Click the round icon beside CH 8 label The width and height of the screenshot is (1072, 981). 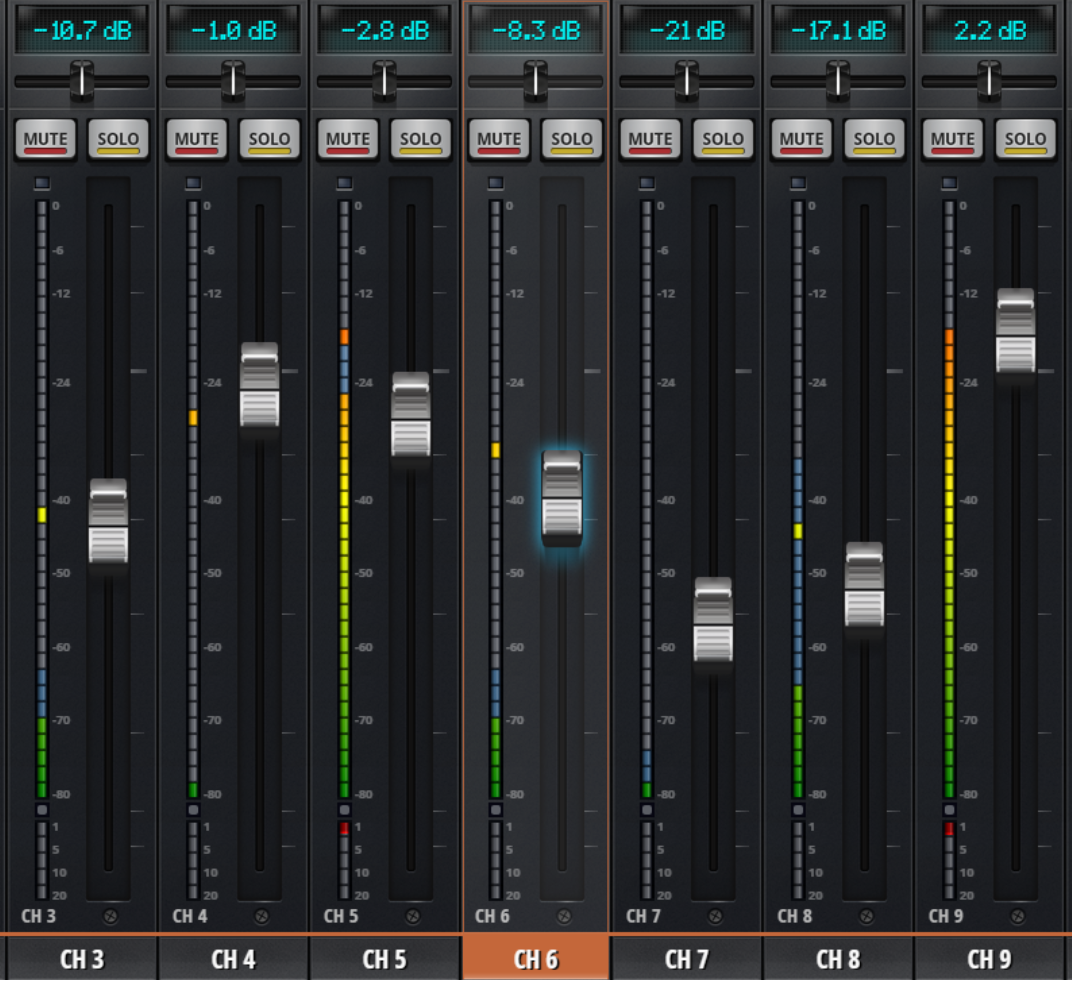click(866, 916)
